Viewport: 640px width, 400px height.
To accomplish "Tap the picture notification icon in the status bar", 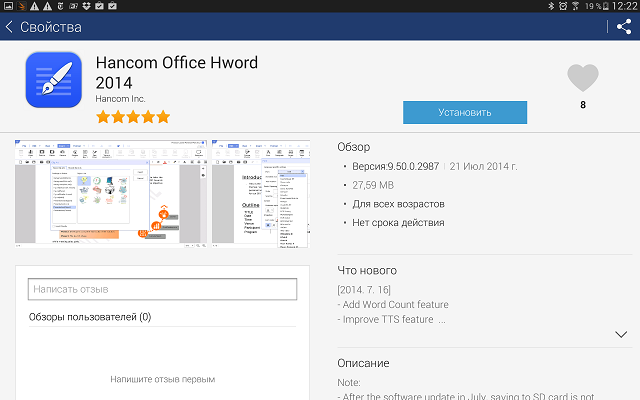I will (8, 6).
